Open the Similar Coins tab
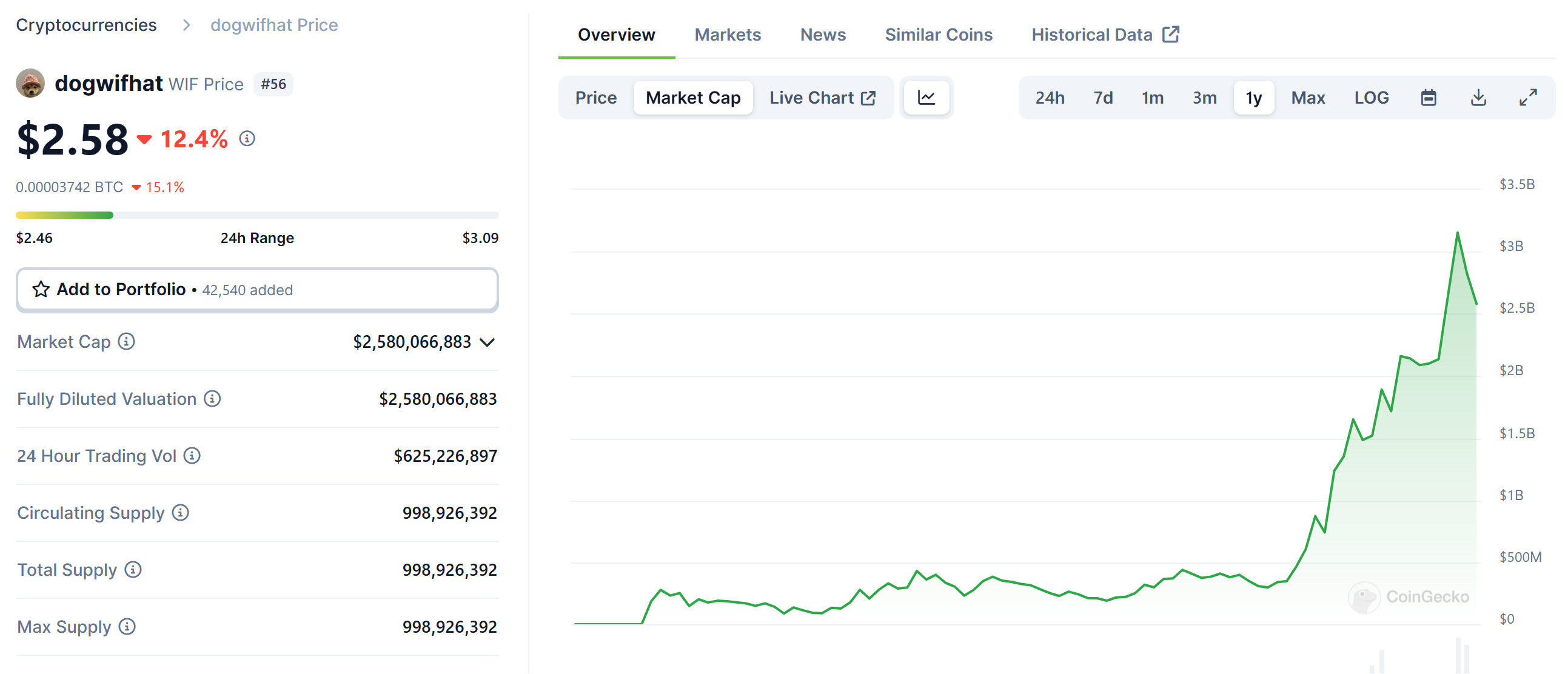Image resolution: width=1568 pixels, height=674 pixels. (x=939, y=35)
